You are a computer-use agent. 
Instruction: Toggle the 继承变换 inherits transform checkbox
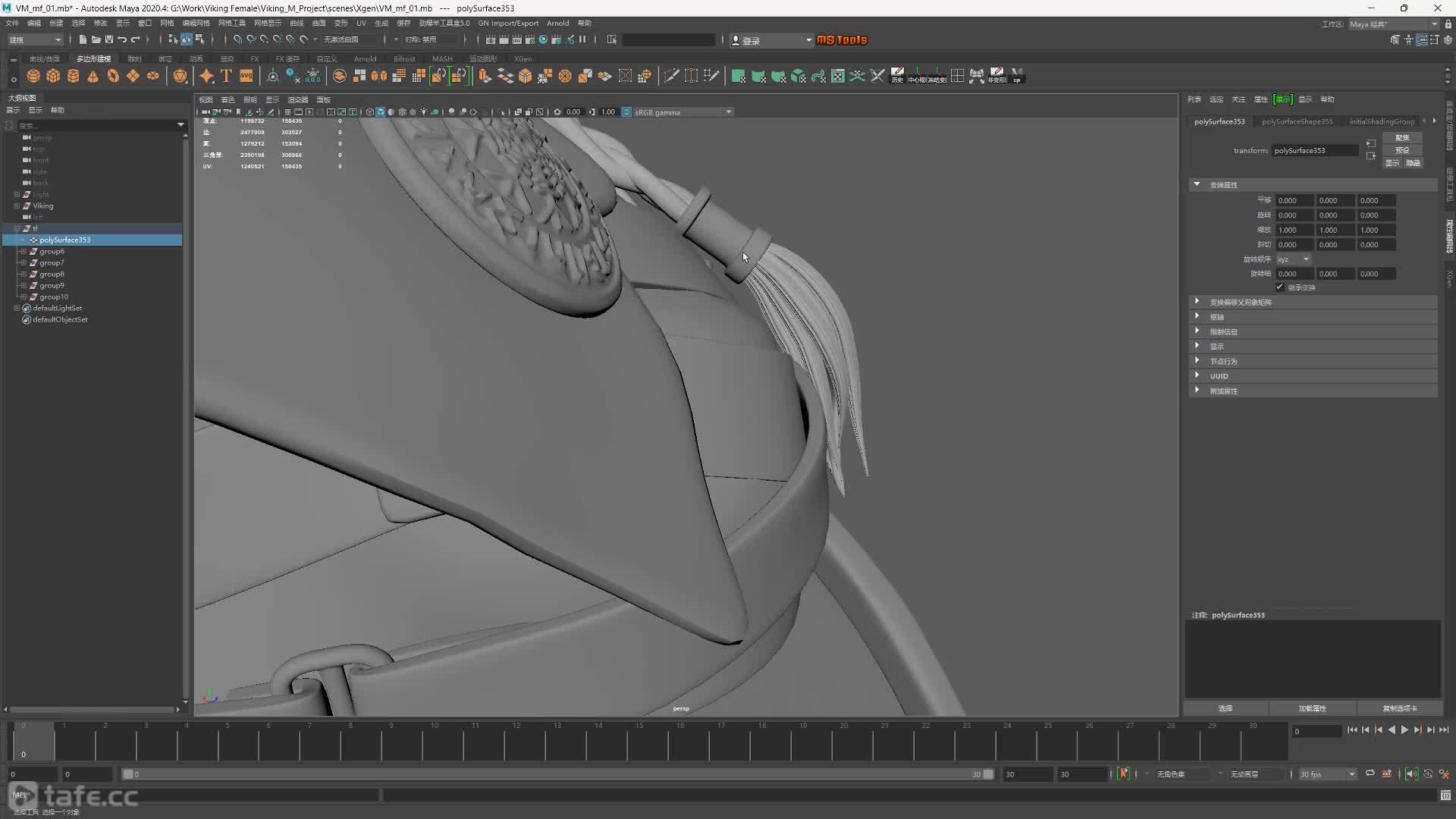point(1280,287)
